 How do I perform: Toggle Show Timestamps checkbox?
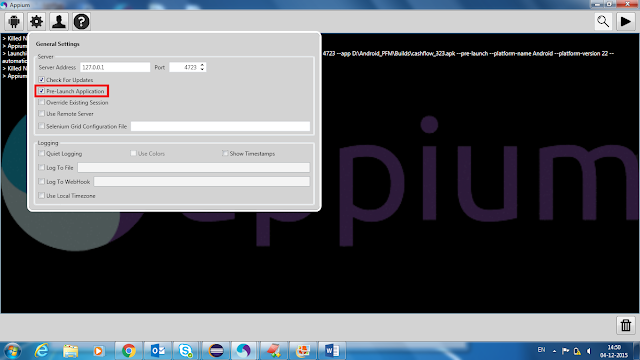[x=225, y=153]
